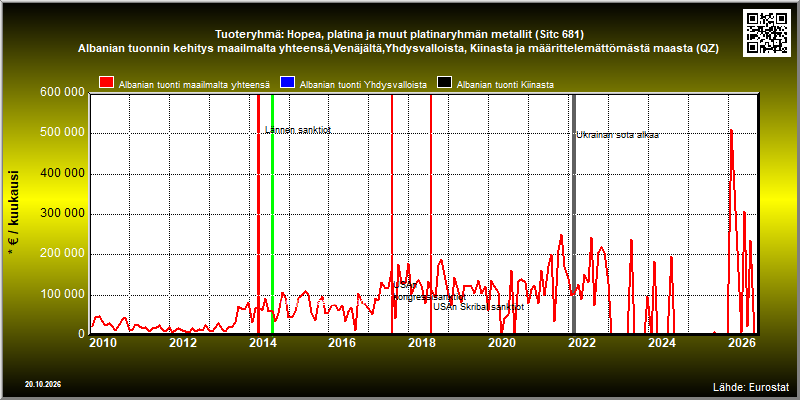The height and width of the screenshot is (400, 800).
Task: Click the black legend swatch for Kiinasta
Action: click(444, 84)
